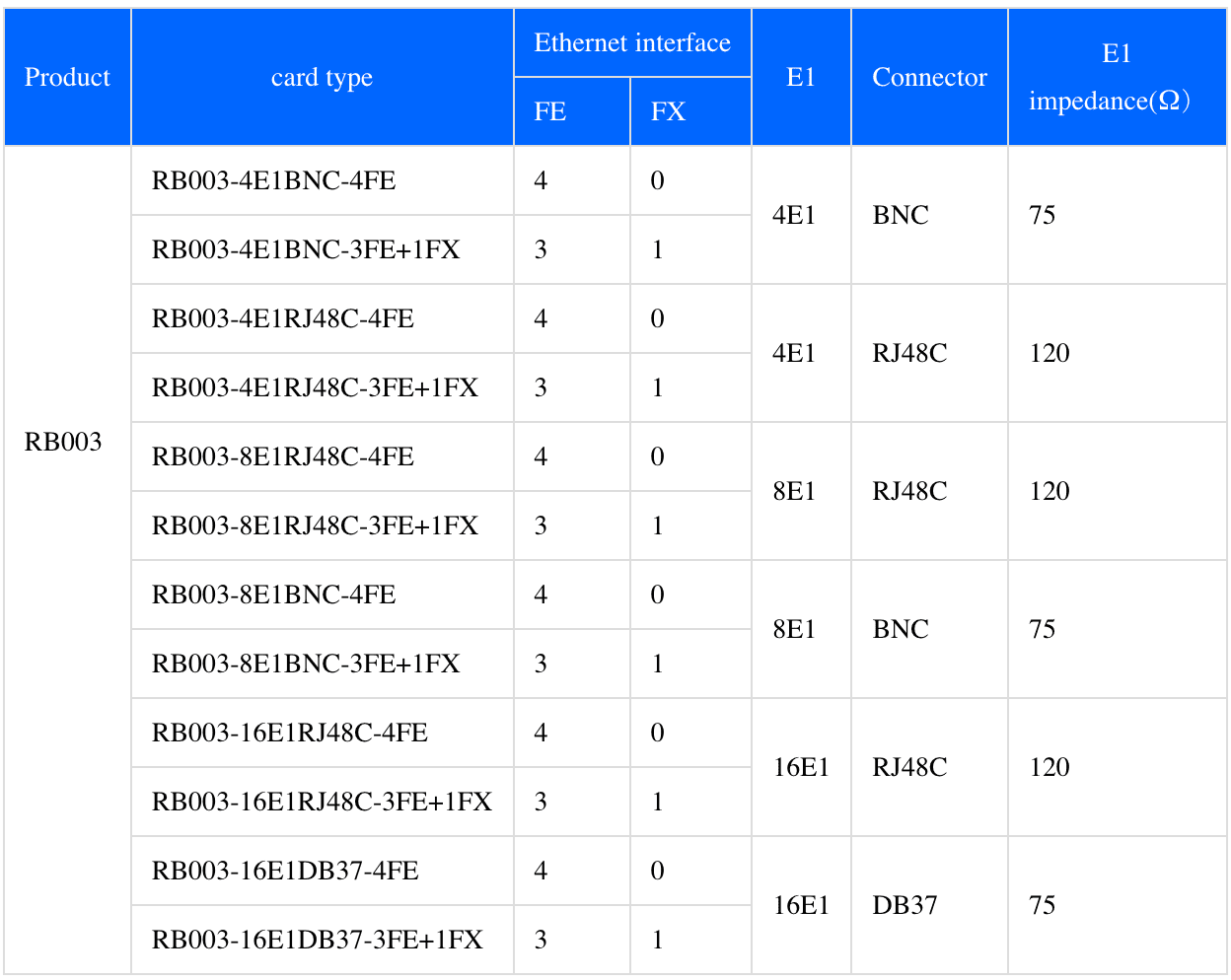Viewport: 1231px width, 980px height.
Task: Click the FE sub-column header
Action: pyautogui.click(x=550, y=111)
